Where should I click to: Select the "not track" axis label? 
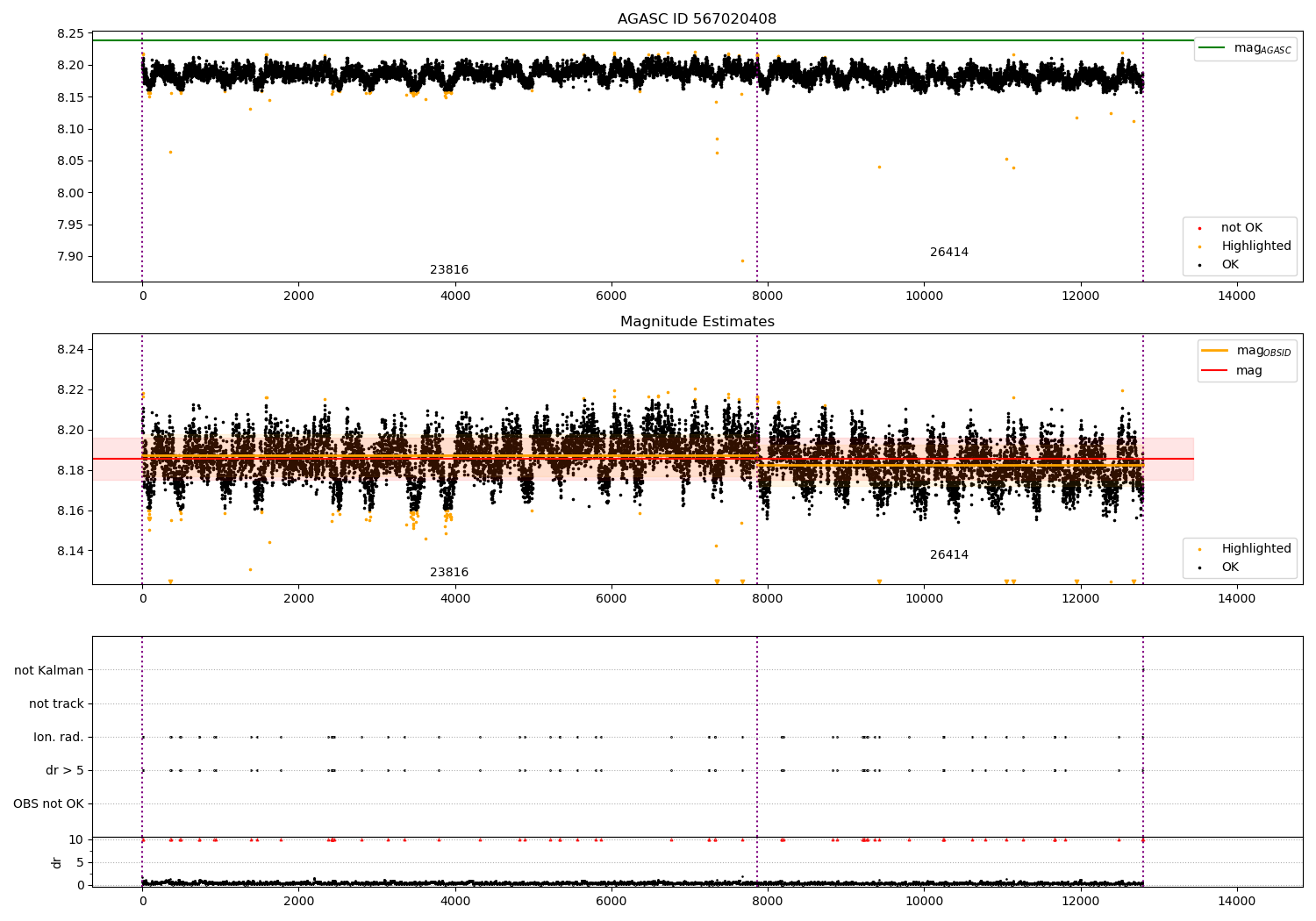click(56, 703)
